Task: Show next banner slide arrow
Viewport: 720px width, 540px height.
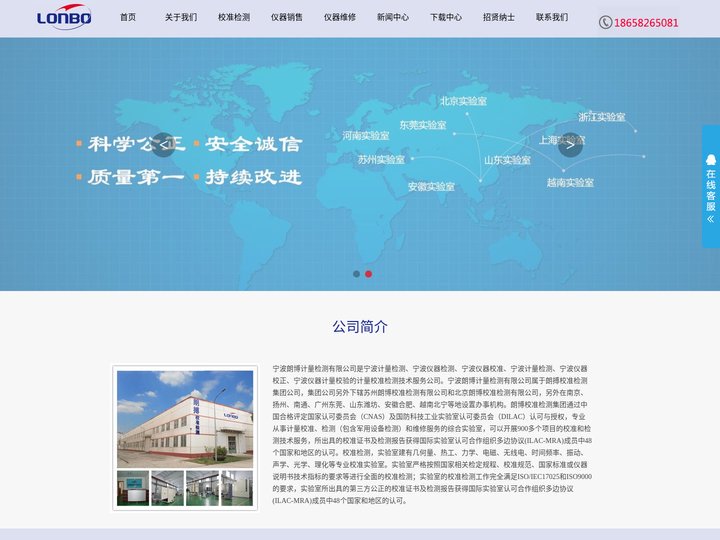Action: pos(570,145)
